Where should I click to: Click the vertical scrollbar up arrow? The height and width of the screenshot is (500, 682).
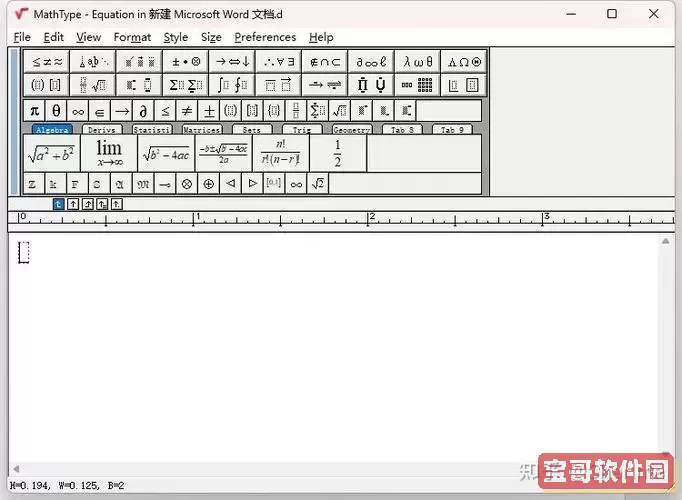[x=665, y=241]
